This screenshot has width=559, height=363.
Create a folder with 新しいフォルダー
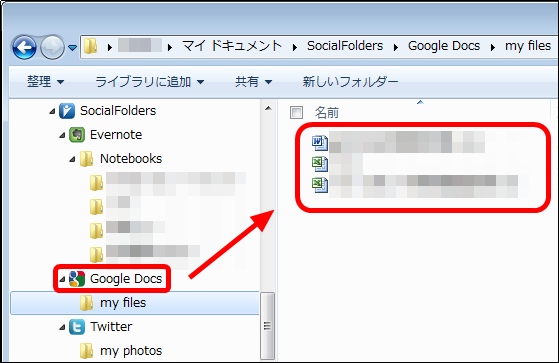tap(350, 82)
